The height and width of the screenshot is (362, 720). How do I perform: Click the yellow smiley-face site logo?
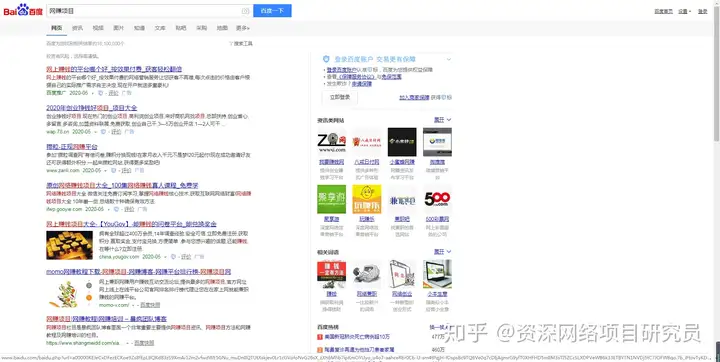[x=366, y=199]
